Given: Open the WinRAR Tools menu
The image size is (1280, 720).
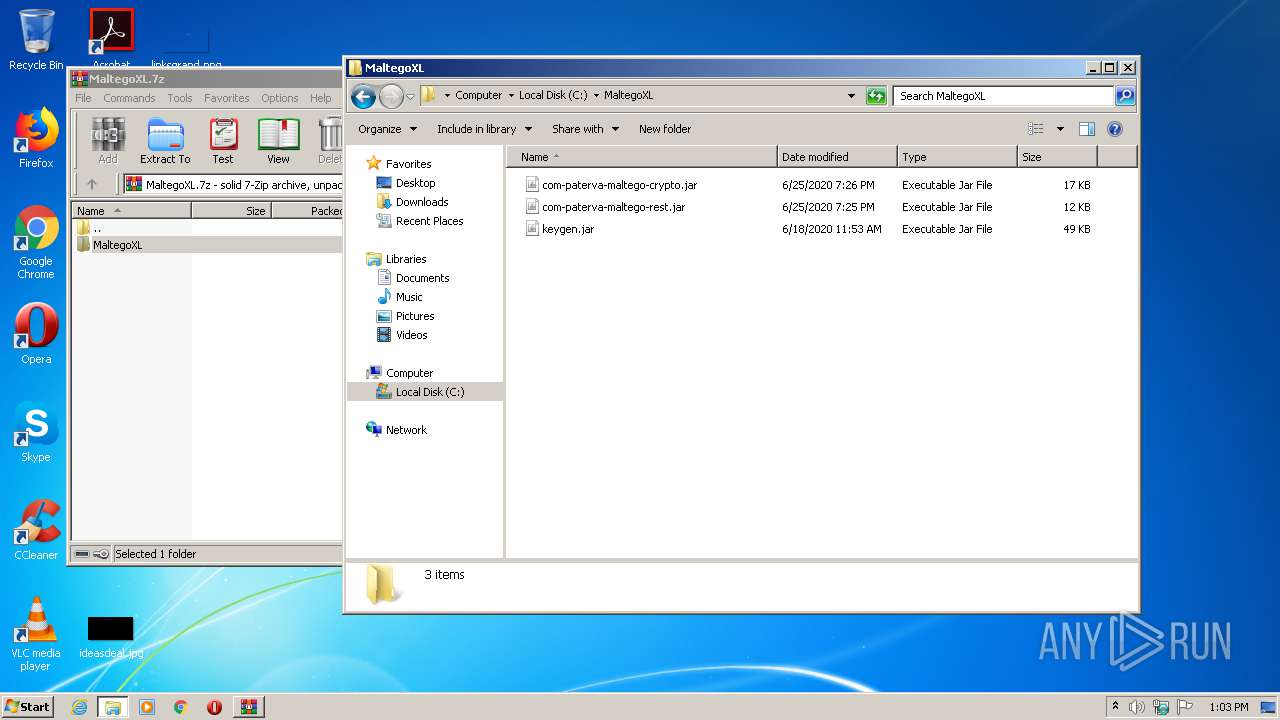Looking at the screenshot, I should pos(180,98).
